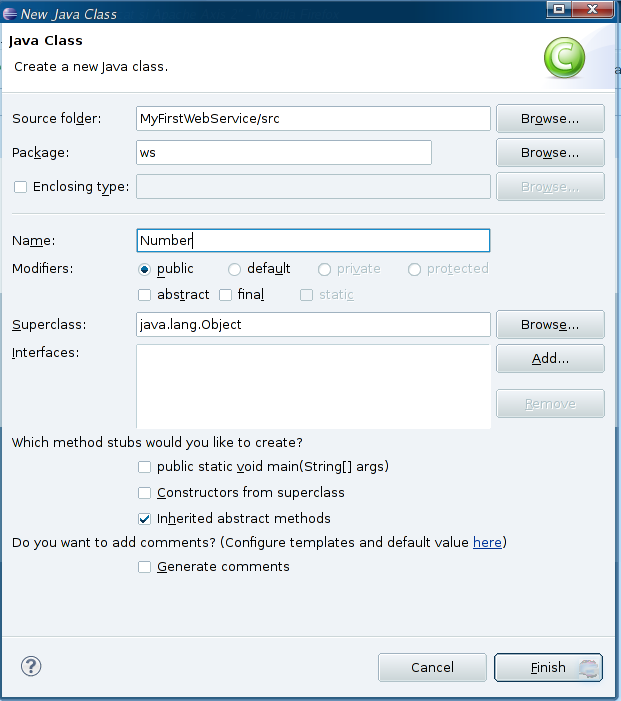
Task: Browse for the Package
Action: pyautogui.click(x=550, y=152)
